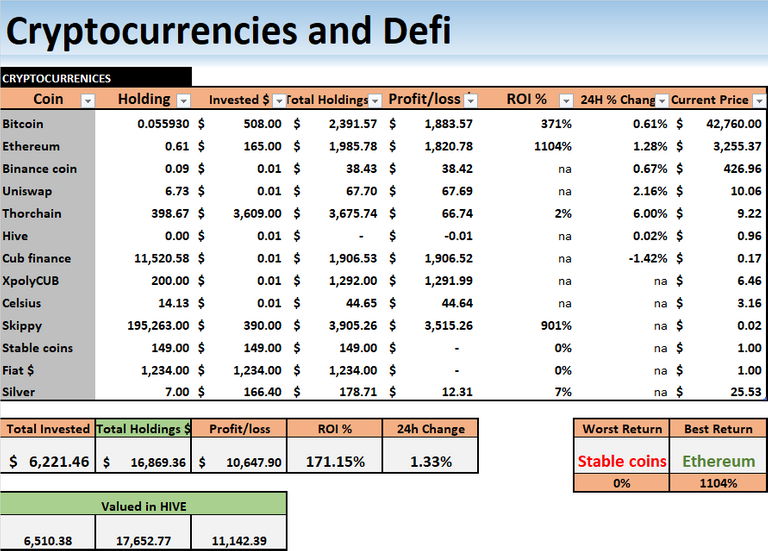768x551 pixels.
Task: Click the Total Holdings $ summary header
Action: (x=144, y=429)
